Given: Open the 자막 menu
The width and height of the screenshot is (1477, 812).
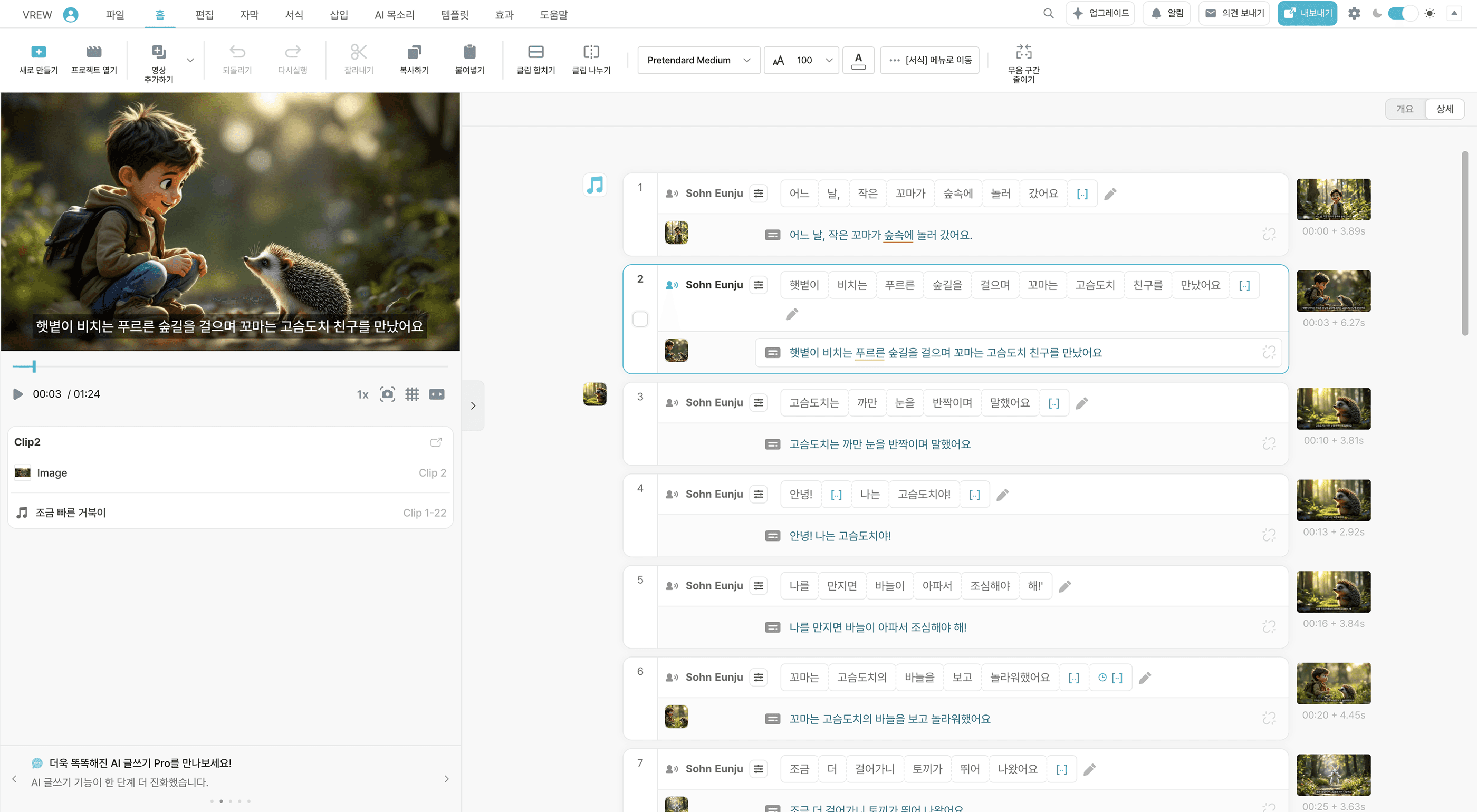Looking at the screenshot, I should [249, 14].
